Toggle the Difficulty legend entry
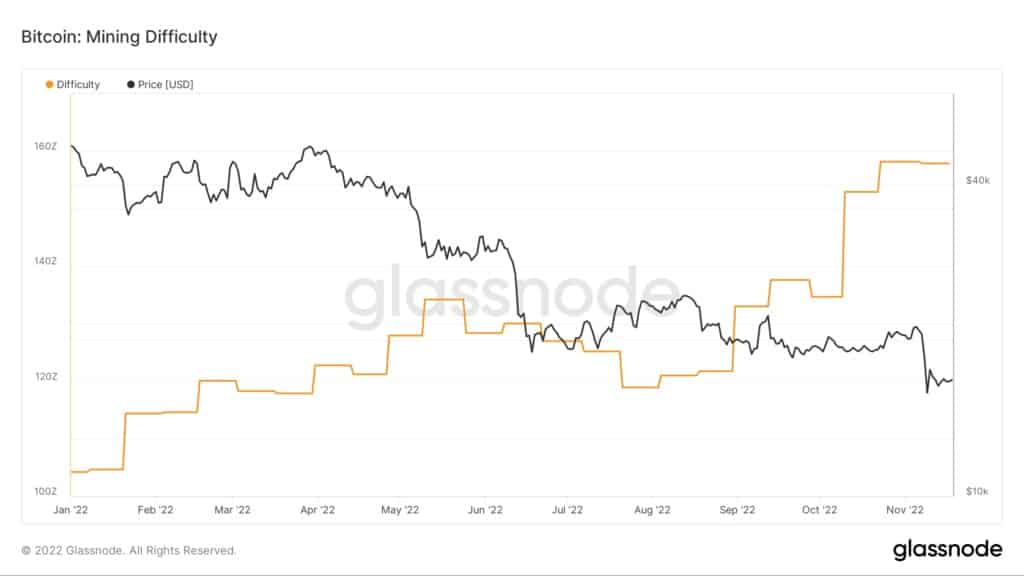The image size is (1024, 576). (x=72, y=84)
